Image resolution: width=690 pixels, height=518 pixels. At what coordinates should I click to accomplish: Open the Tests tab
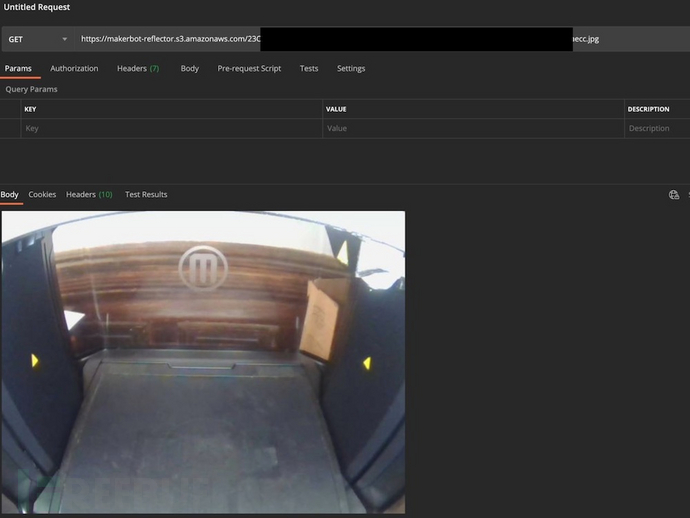[x=309, y=69]
